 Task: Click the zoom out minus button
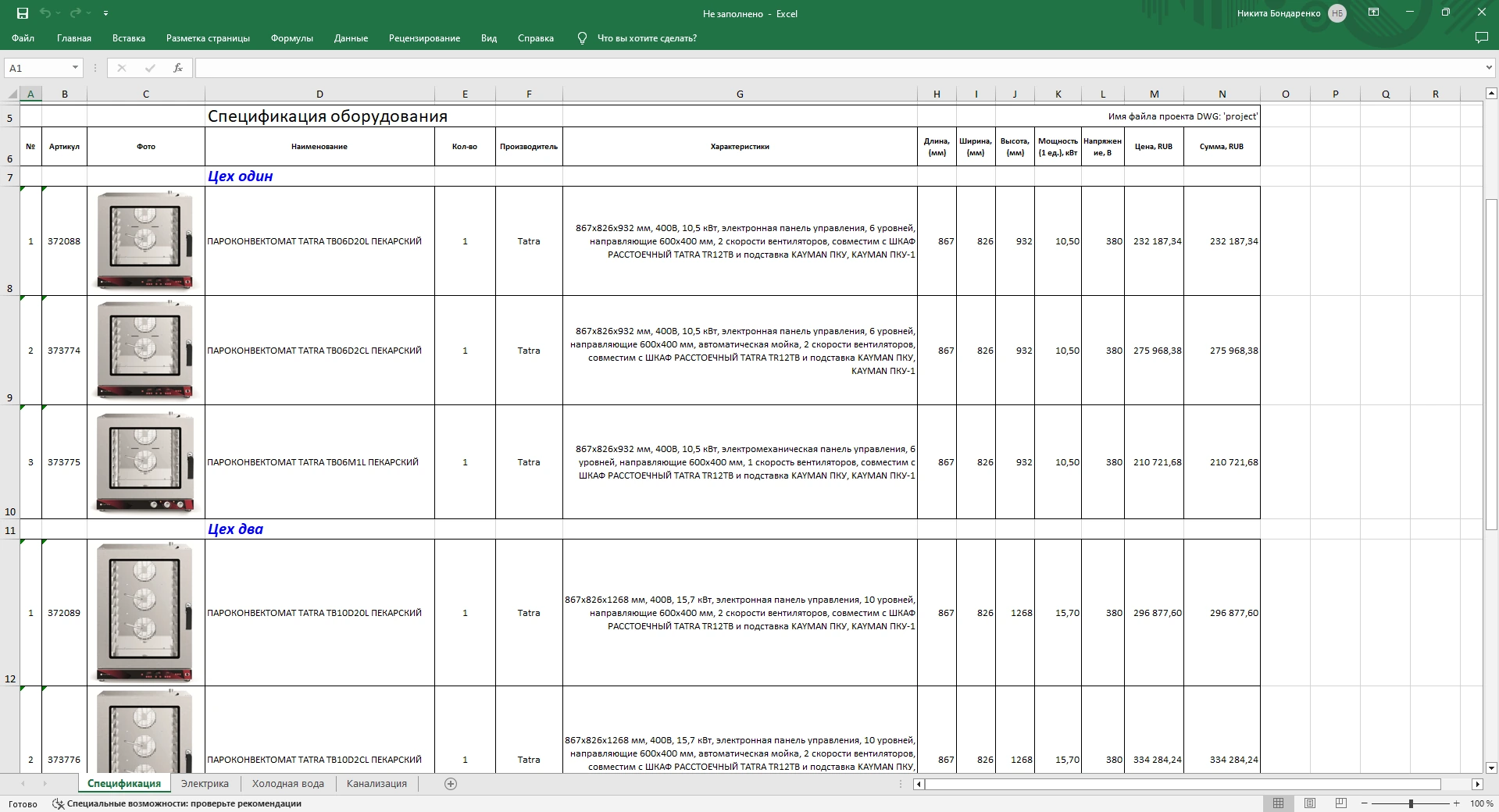[x=1365, y=803]
